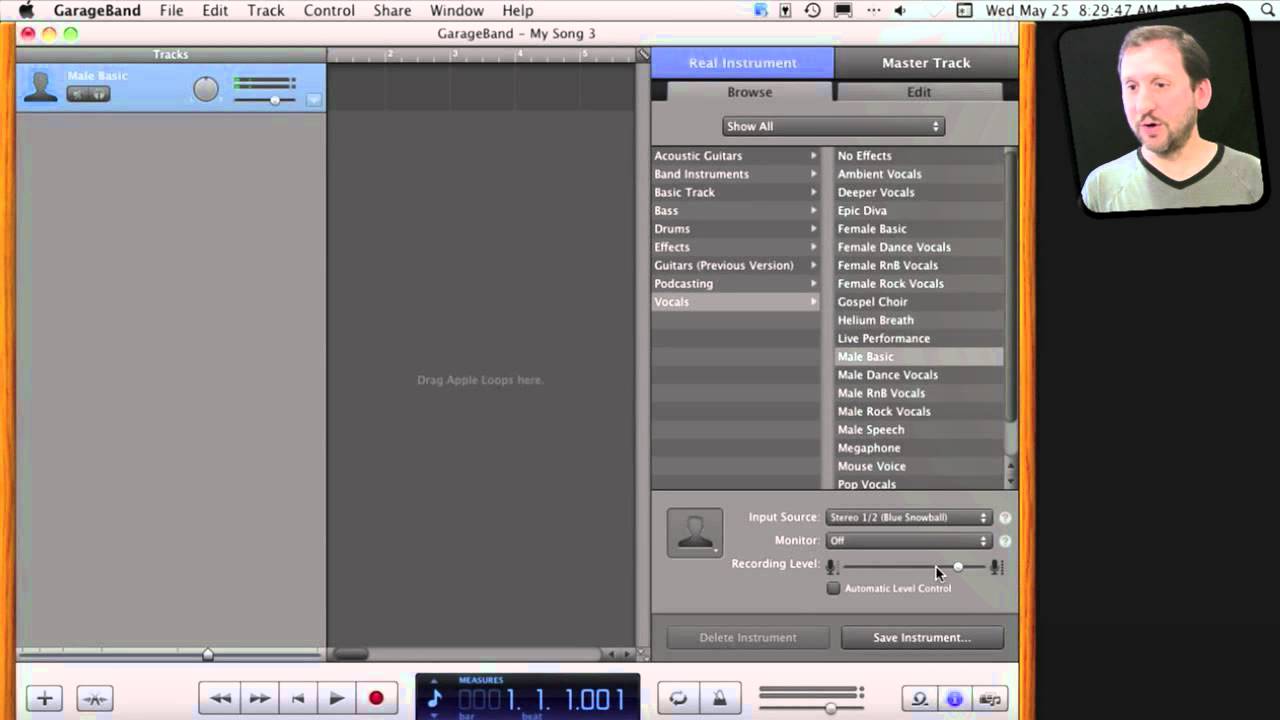Click the display icon in the menu bar
This screenshot has height=720, width=1280.
[x=843, y=10]
